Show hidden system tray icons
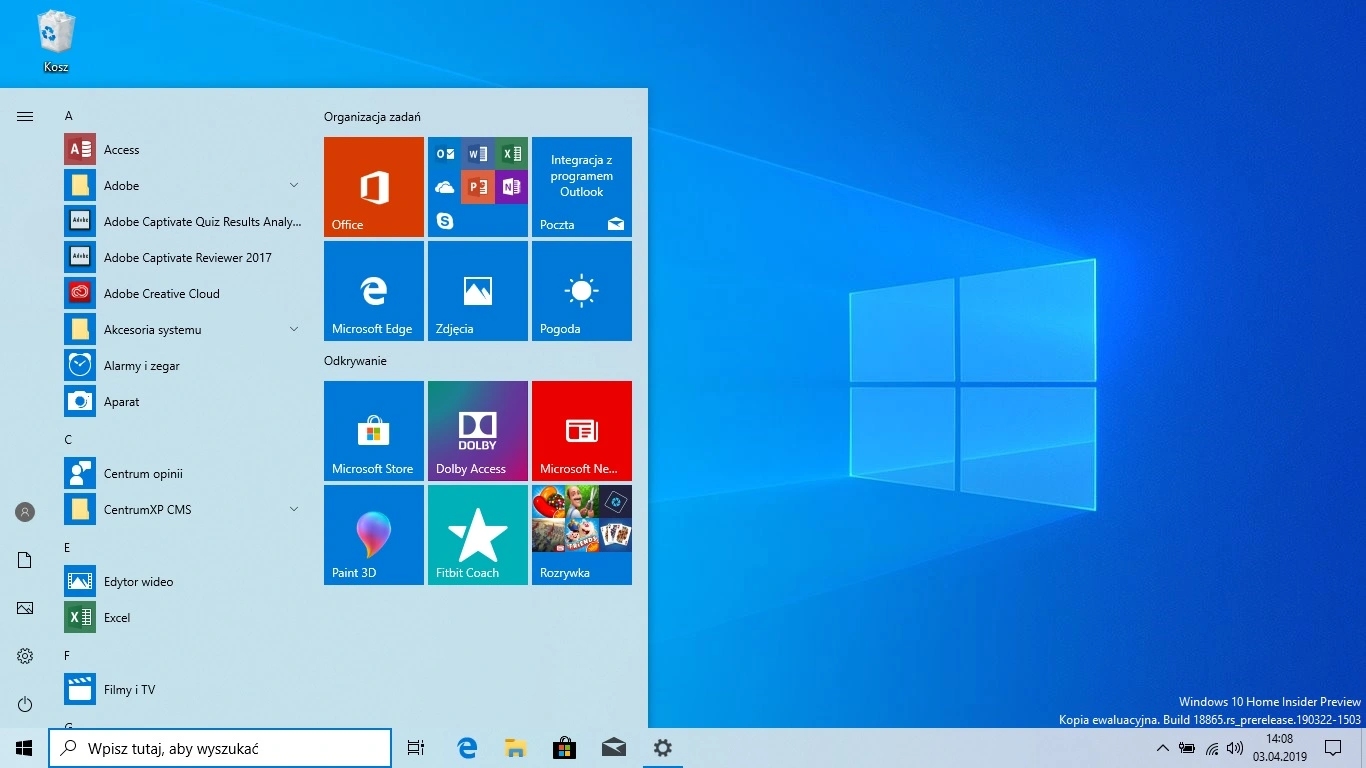Image resolution: width=1366 pixels, height=768 pixels. tap(1162, 748)
